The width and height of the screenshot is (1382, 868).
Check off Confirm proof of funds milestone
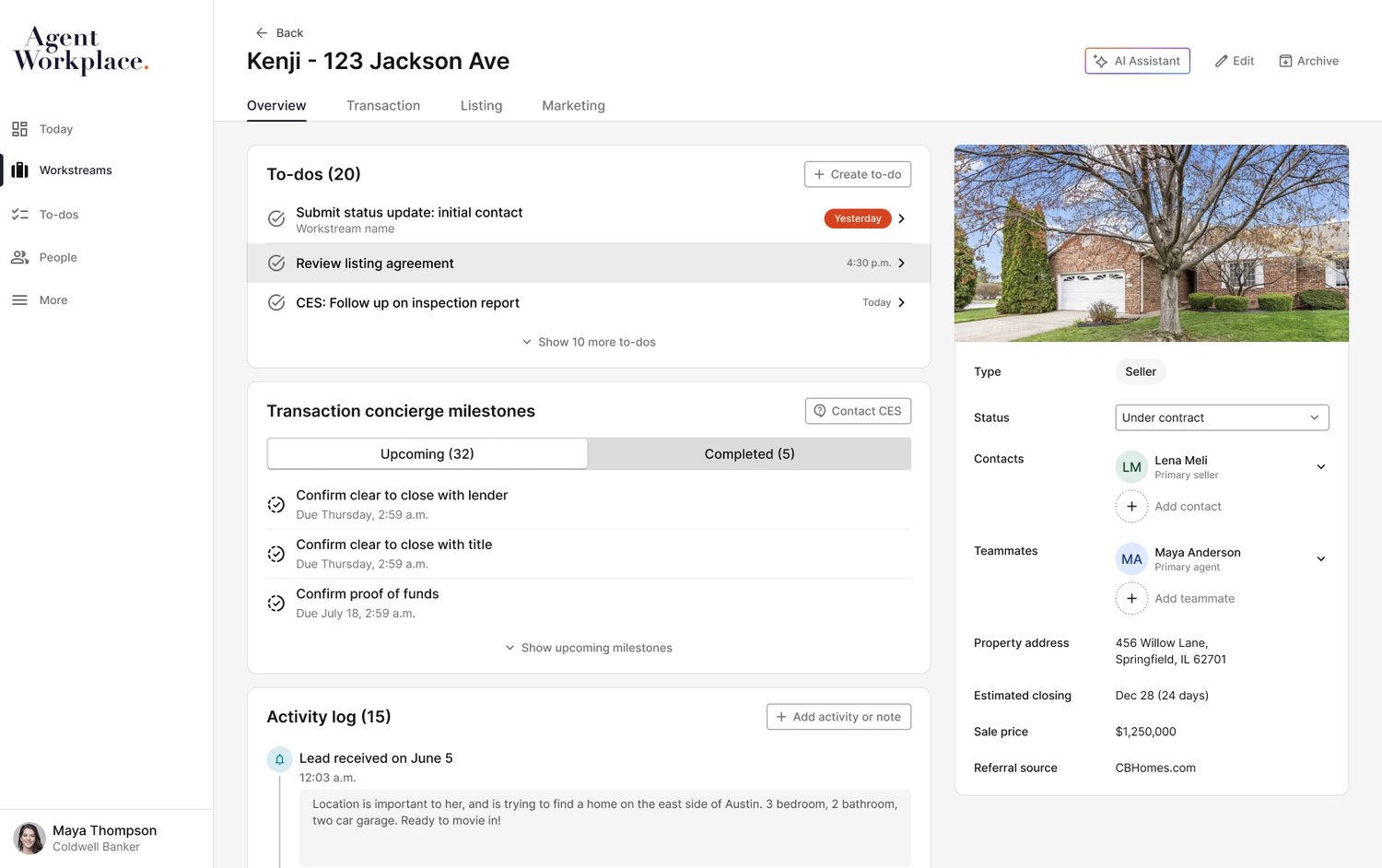[x=276, y=604]
